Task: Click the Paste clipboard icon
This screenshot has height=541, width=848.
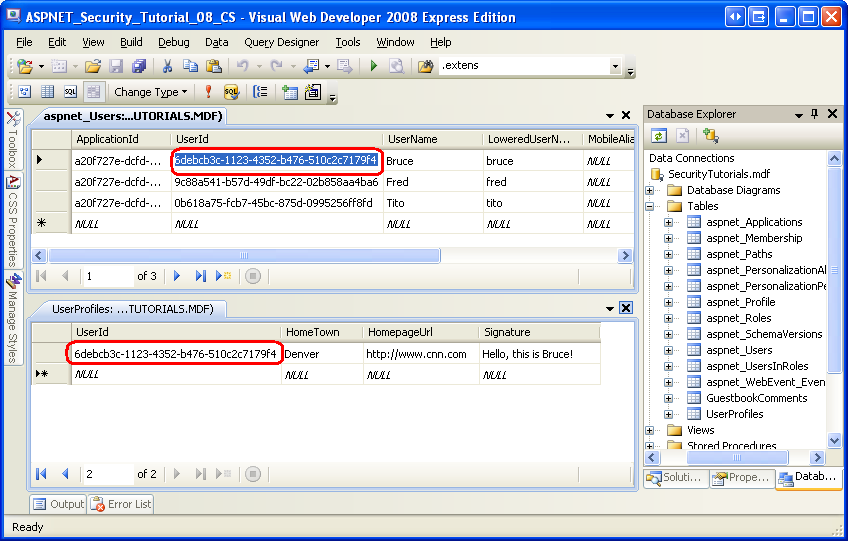Action: click(x=214, y=66)
